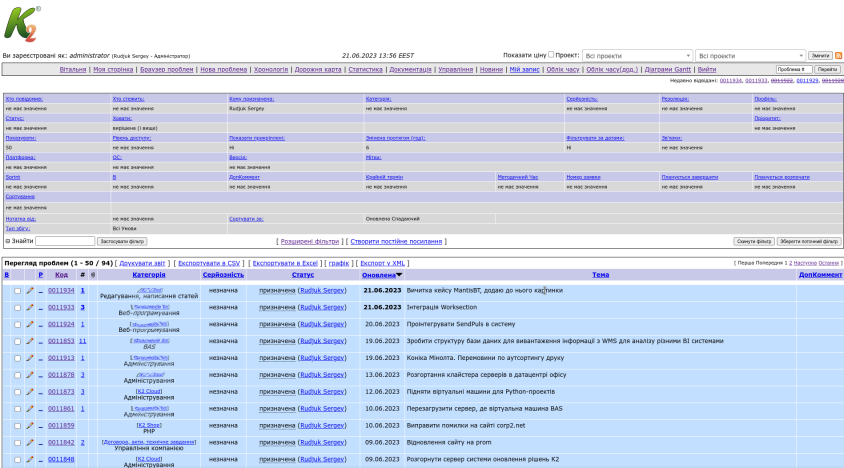The height and width of the screenshot is (468, 844).
Task: Click Експортувати в Excel link
Action: (285, 263)
